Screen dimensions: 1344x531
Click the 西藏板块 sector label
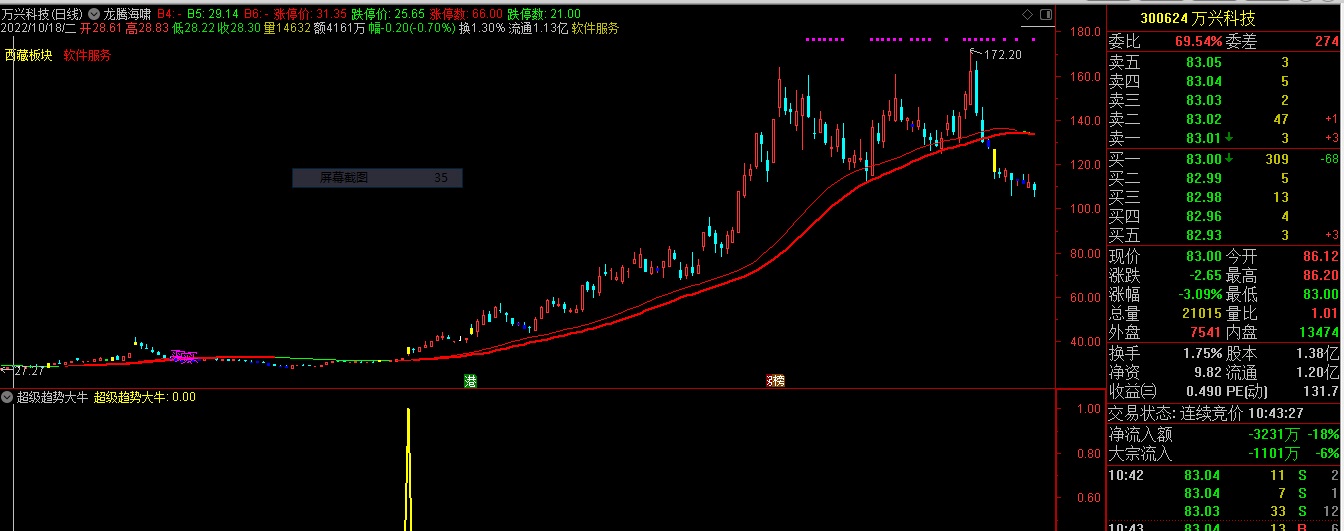(x=27, y=55)
